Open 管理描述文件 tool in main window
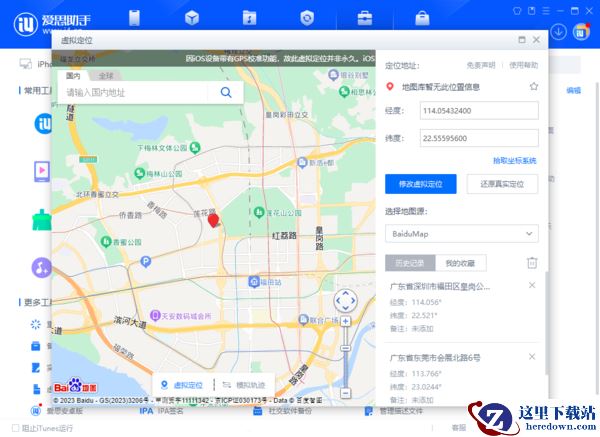 393,411
